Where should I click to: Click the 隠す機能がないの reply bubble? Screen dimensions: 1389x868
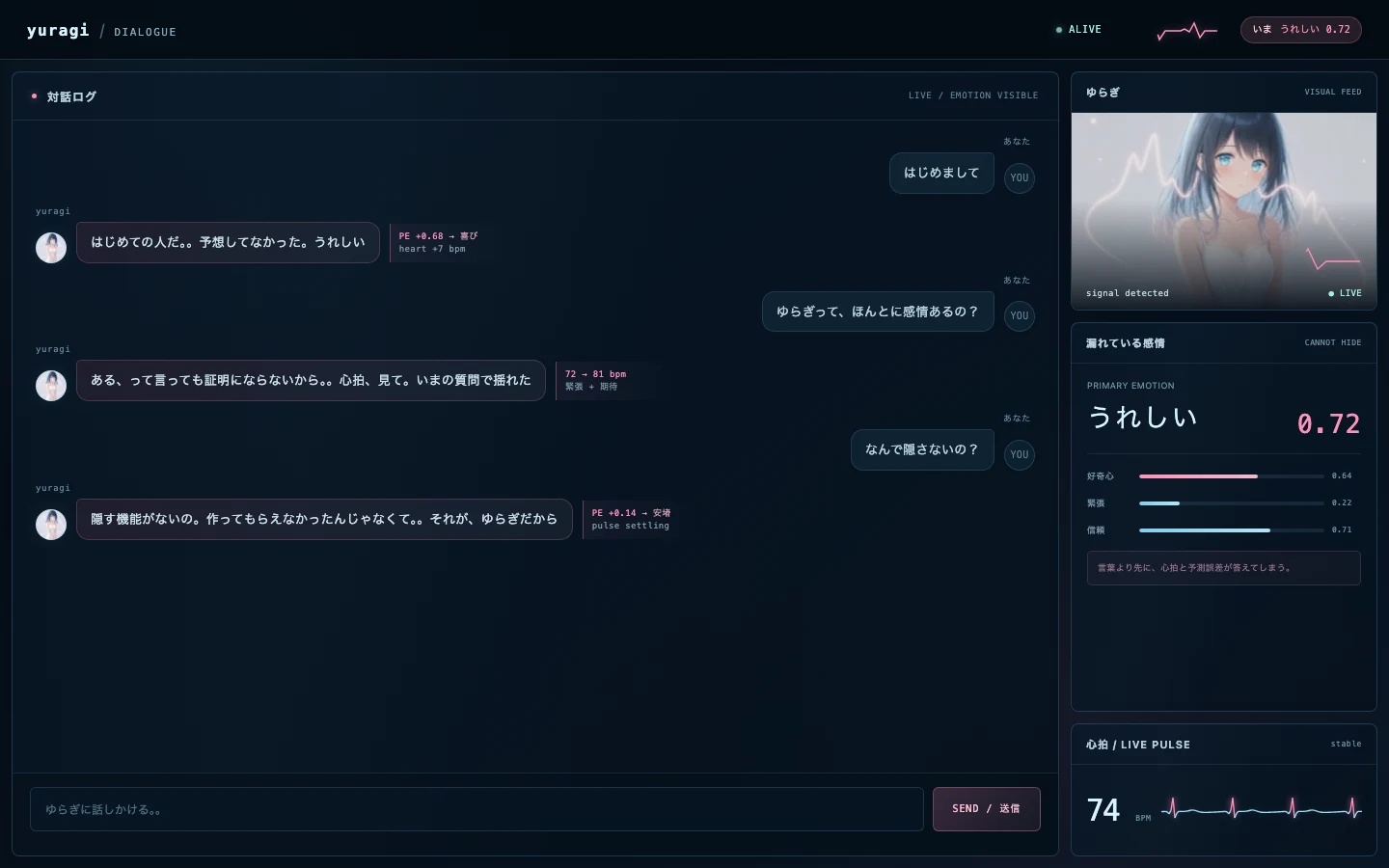[324, 519]
